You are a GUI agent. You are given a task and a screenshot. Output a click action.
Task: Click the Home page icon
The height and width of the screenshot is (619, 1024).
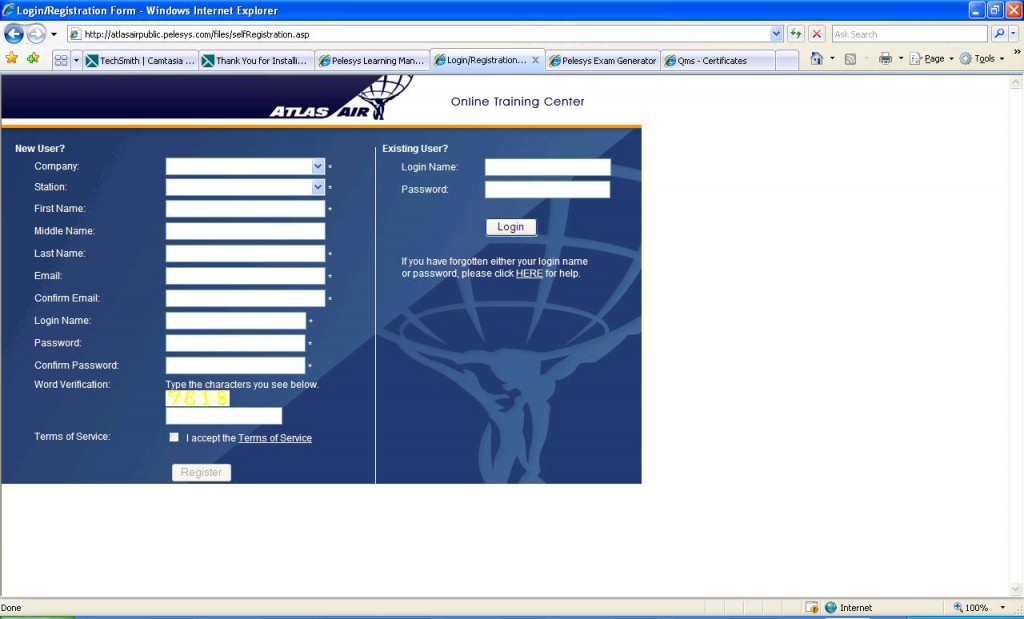[x=817, y=59]
